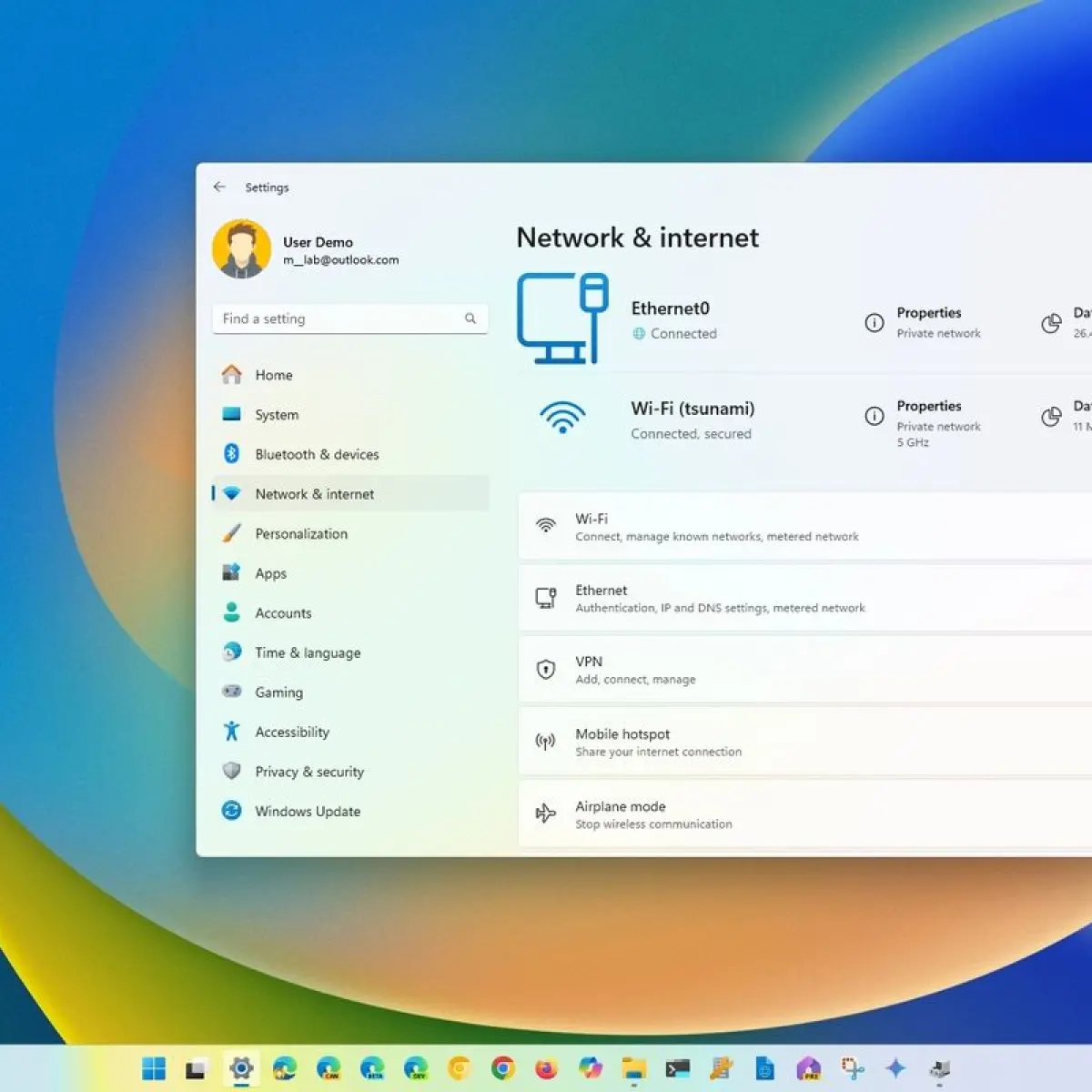This screenshot has height=1092, width=1092.
Task: Launch Firefox from the taskbar
Action: coord(546,1068)
